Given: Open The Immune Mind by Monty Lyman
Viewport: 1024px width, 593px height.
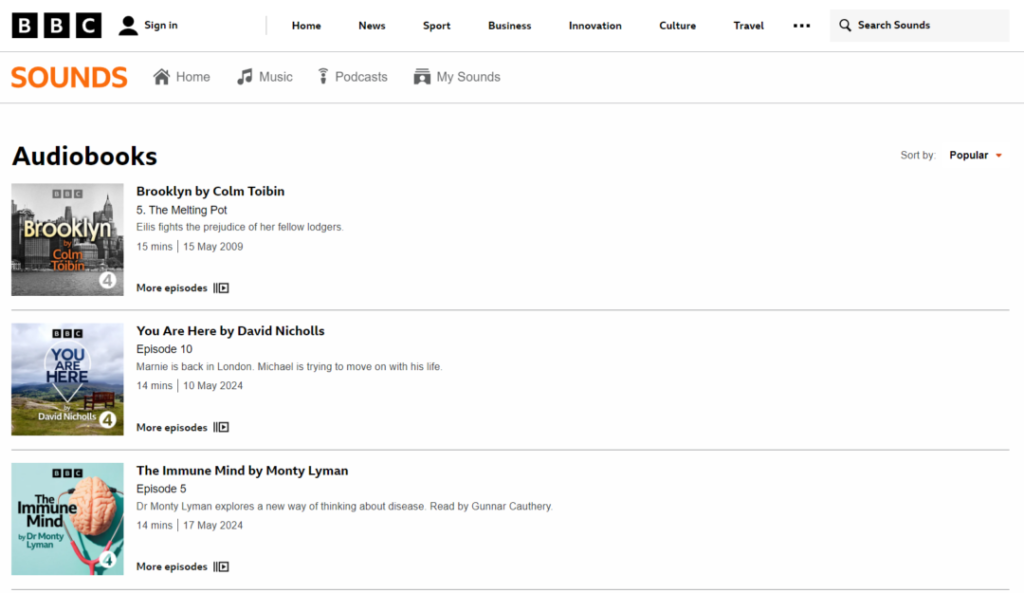Looking at the screenshot, I should pyautogui.click(x=242, y=471).
